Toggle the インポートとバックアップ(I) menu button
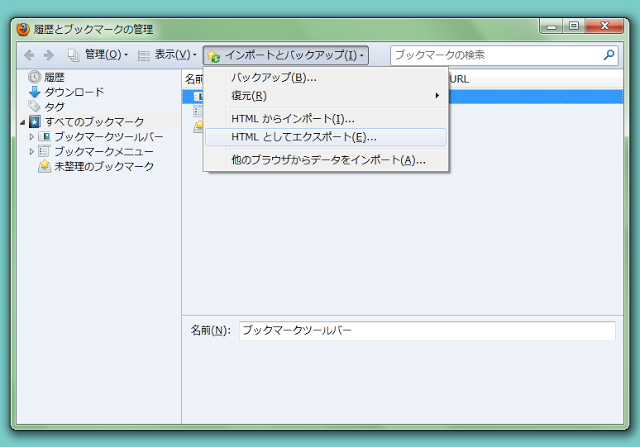Viewport: 640px width, 447px height. tap(286, 55)
